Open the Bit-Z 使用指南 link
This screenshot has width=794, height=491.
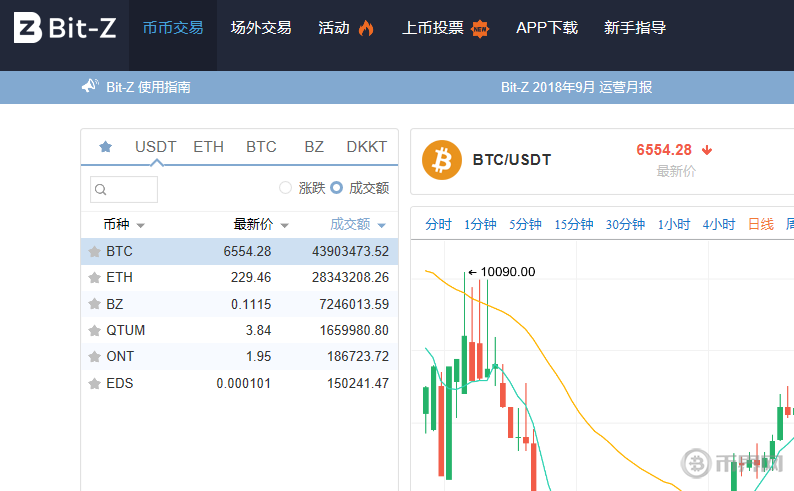(x=148, y=87)
